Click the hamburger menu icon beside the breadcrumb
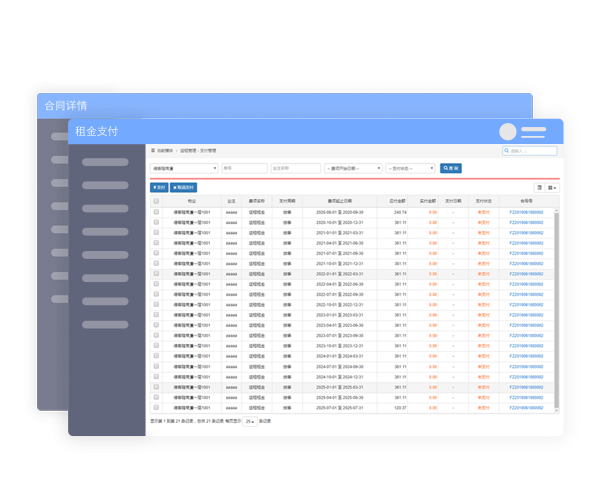This screenshot has height=504, width=600. point(153,150)
